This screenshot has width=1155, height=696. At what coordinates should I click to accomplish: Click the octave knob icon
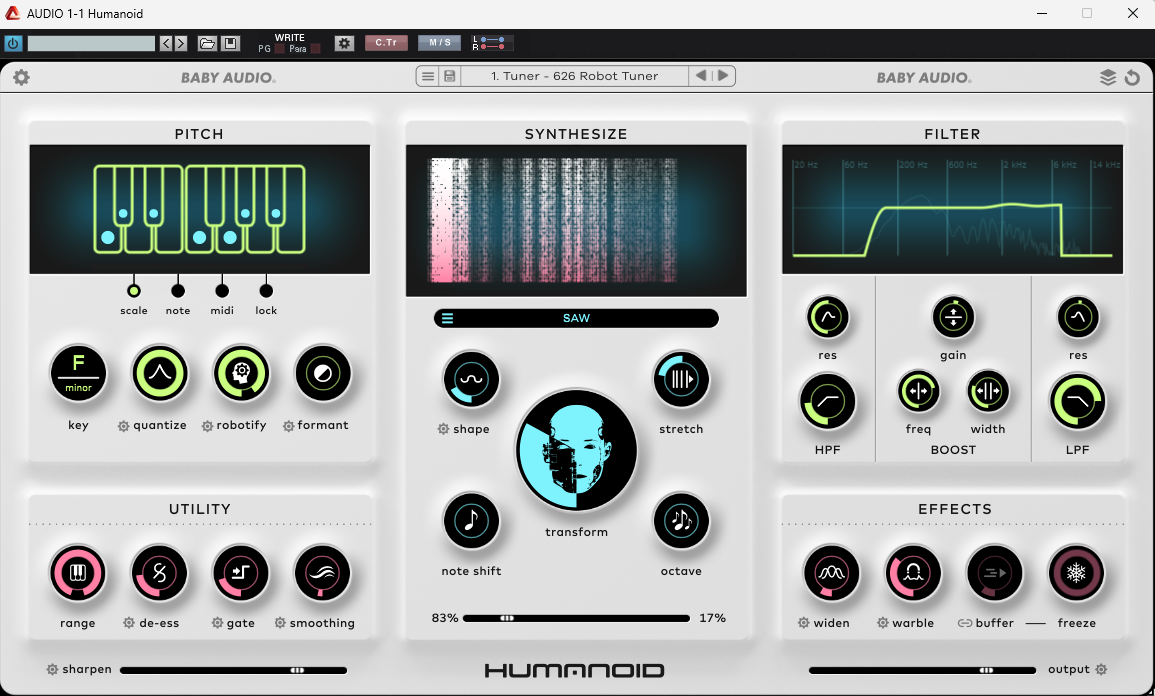click(x=681, y=521)
